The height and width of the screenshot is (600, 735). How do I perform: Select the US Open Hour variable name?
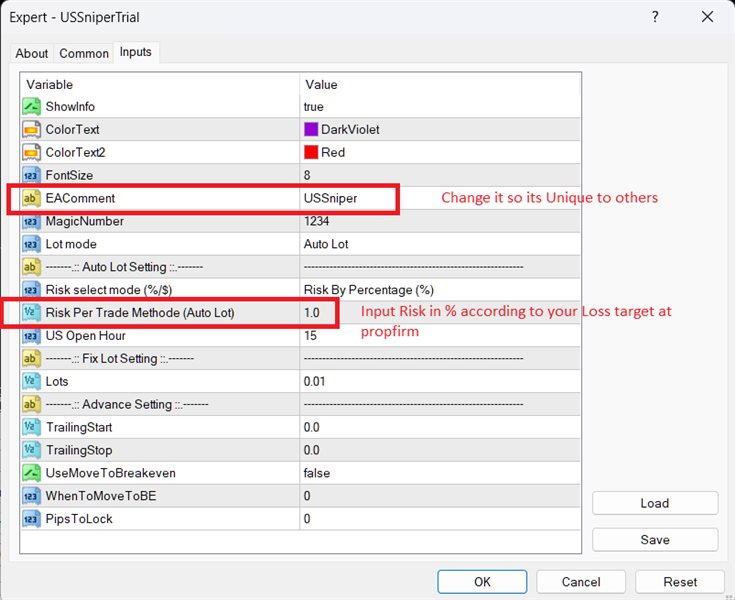[x=86, y=336]
